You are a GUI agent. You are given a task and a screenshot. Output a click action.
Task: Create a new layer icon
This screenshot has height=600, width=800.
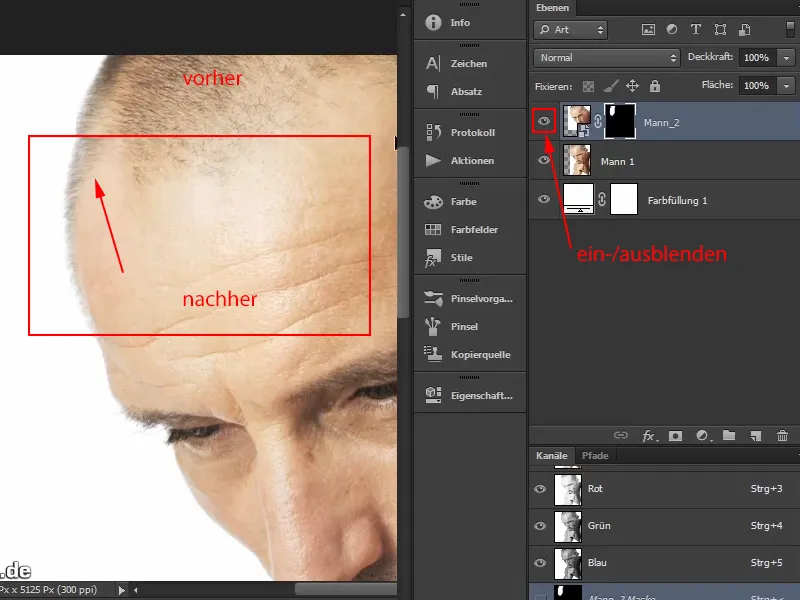756,436
